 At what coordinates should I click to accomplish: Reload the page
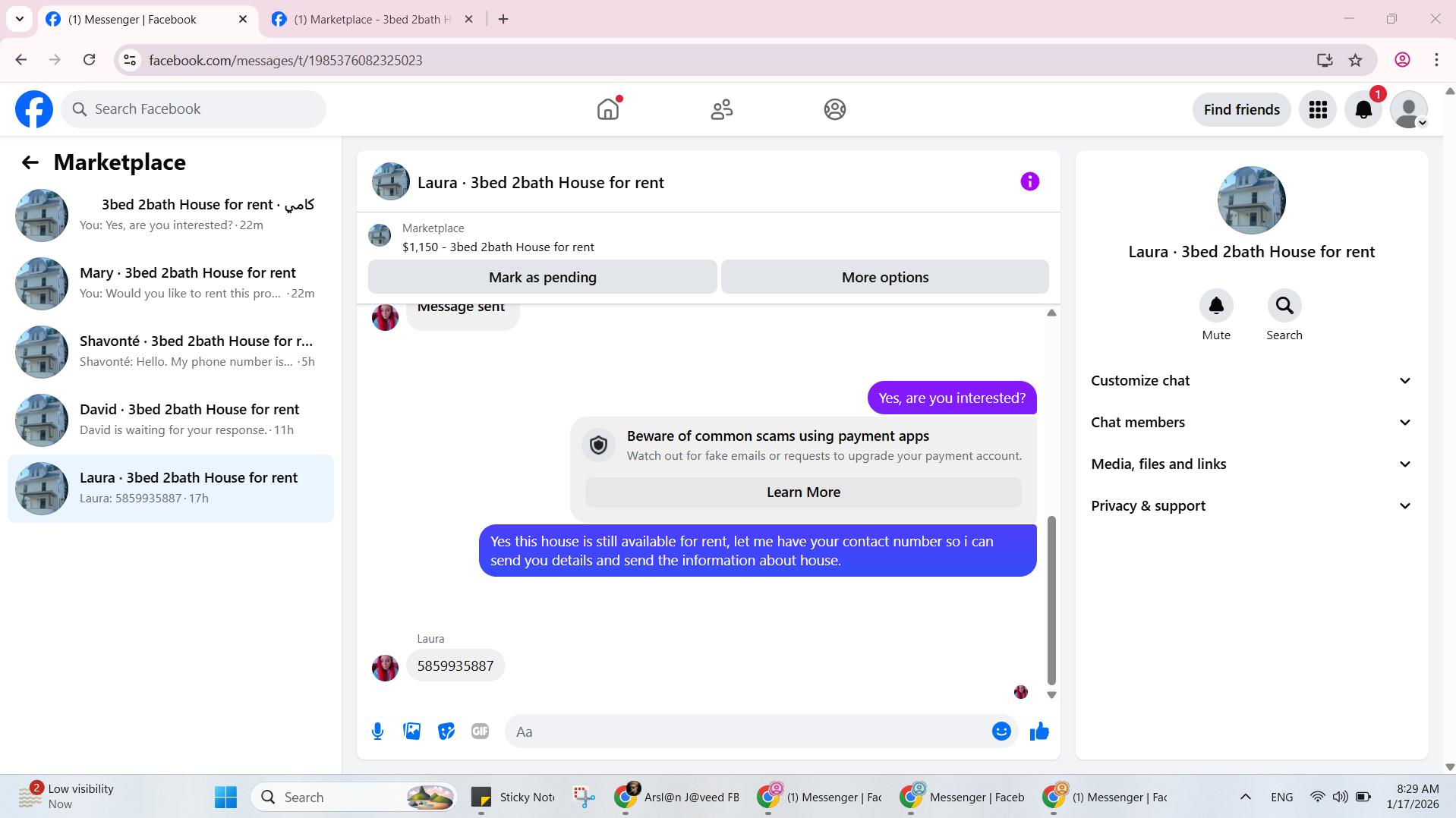(x=89, y=60)
